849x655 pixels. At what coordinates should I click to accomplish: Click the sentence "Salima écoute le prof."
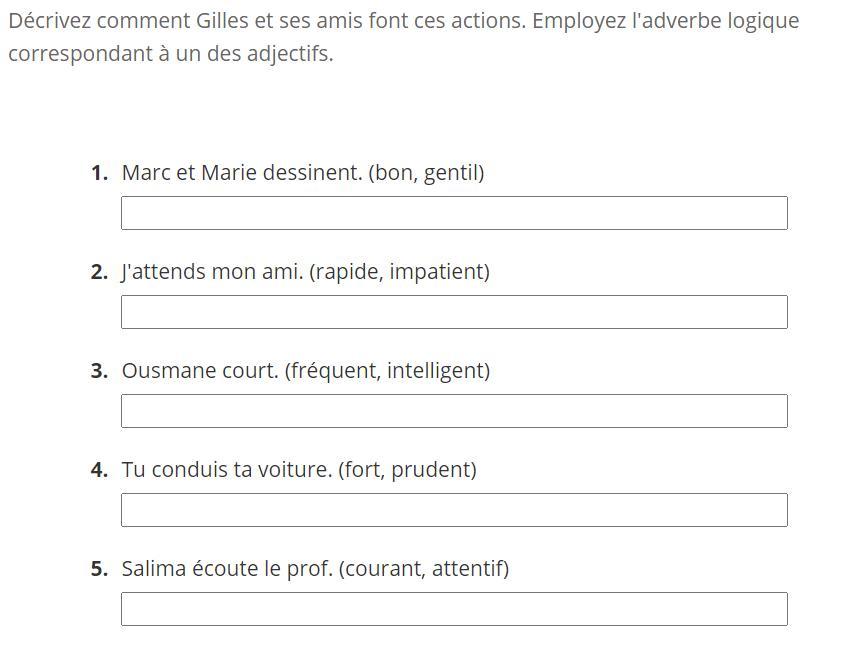(x=227, y=569)
